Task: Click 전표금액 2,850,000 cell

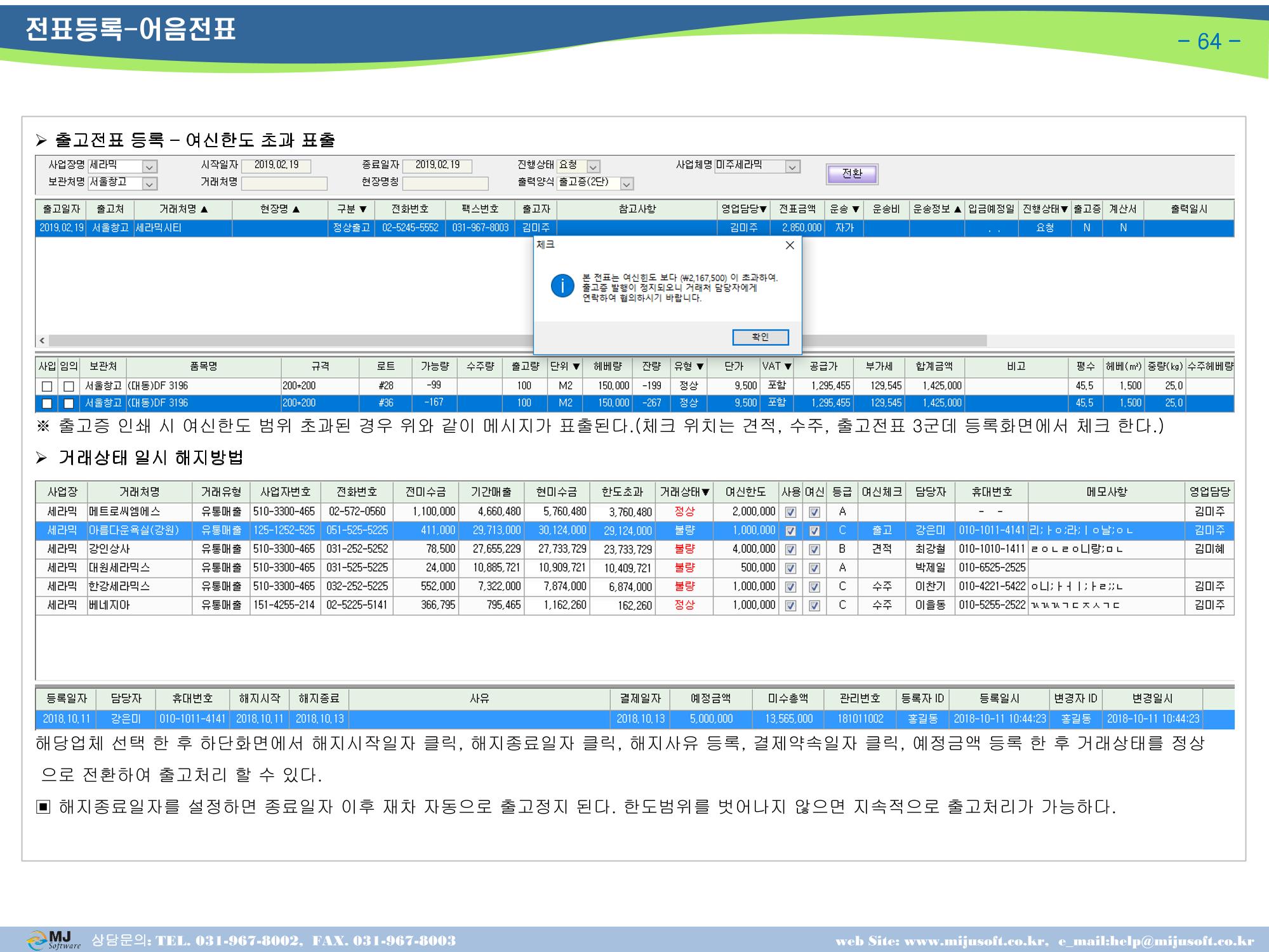Action: click(x=797, y=228)
